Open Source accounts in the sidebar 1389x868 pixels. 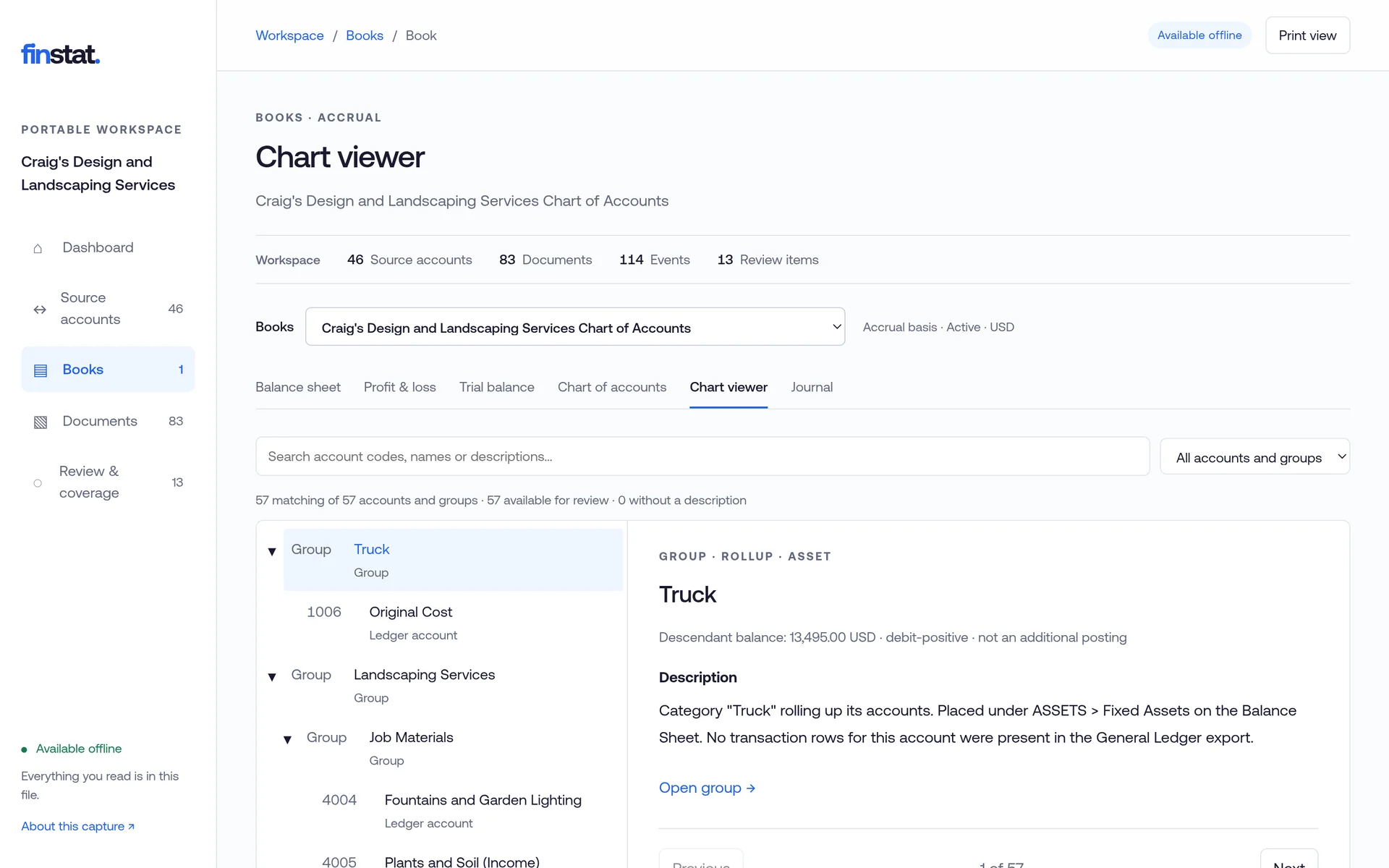[108, 309]
